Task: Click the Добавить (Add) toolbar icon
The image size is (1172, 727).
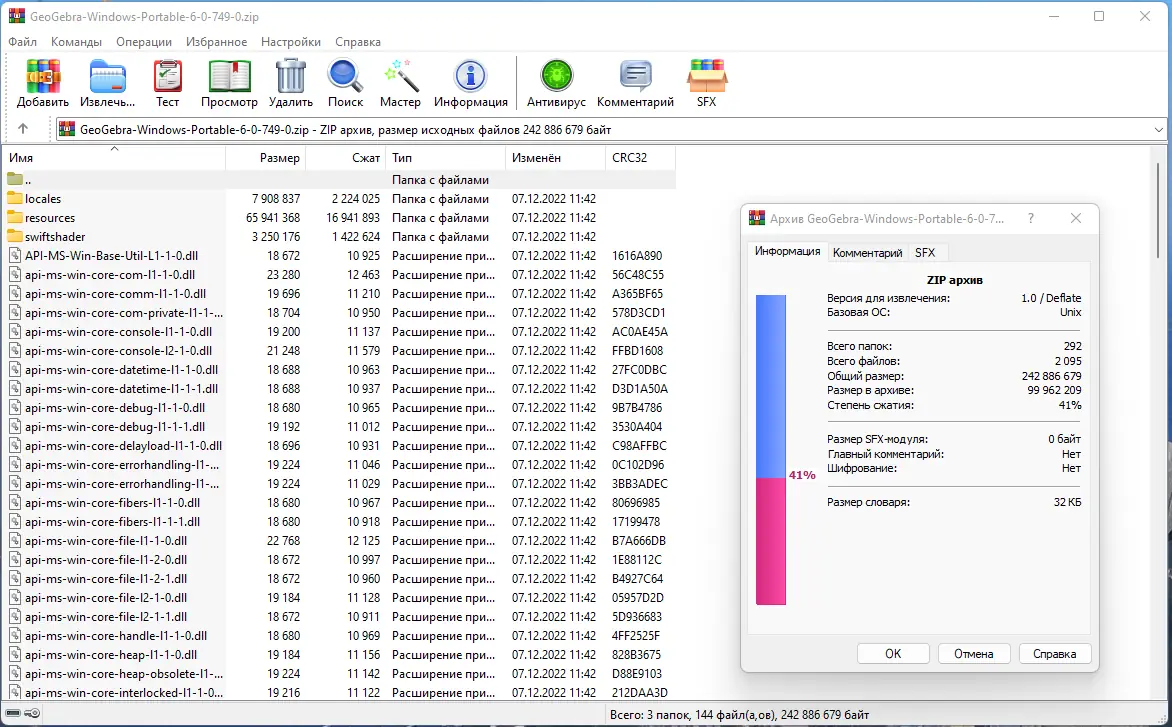Action: 43,76
